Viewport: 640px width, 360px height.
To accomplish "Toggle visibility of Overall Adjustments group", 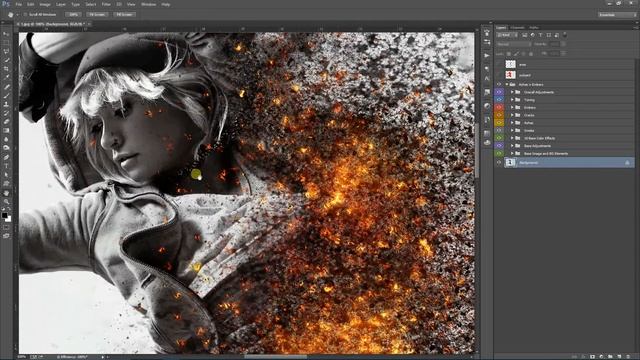I will click(x=499, y=92).
